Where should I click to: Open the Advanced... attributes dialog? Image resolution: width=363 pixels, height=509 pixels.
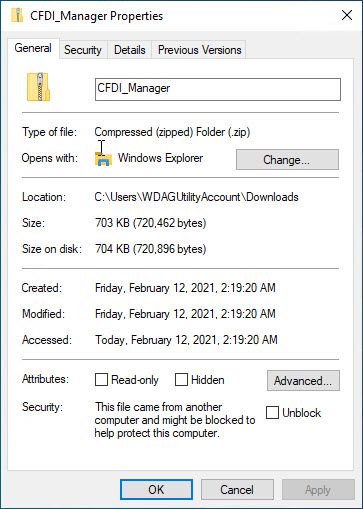pos(303,380)
